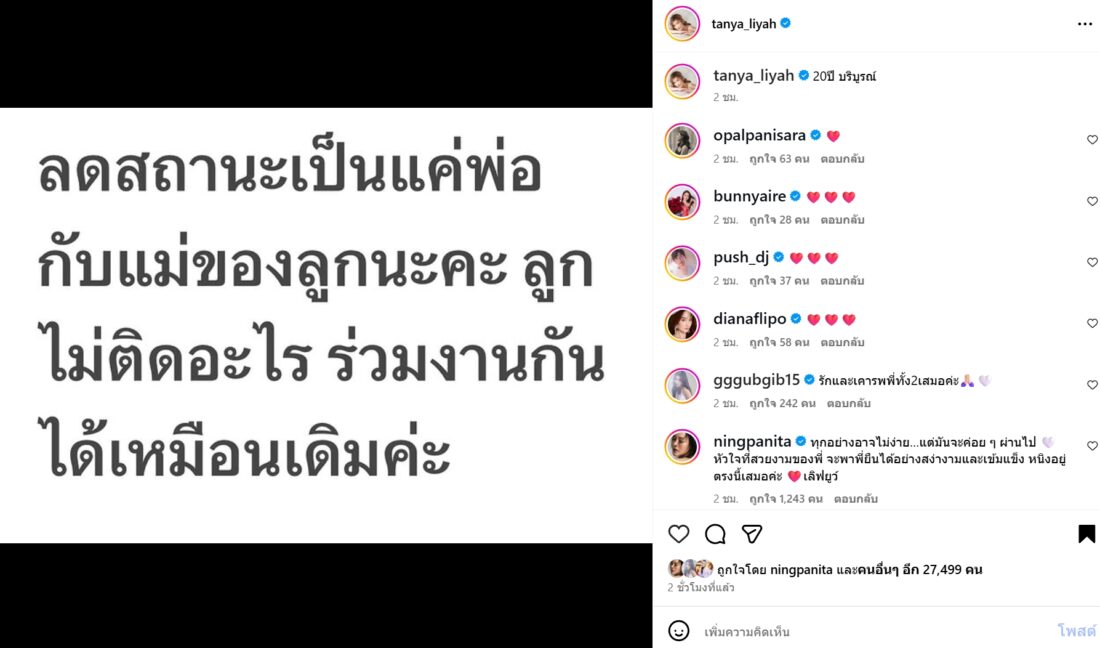View others who liked this post

click(x=919, y=569)
